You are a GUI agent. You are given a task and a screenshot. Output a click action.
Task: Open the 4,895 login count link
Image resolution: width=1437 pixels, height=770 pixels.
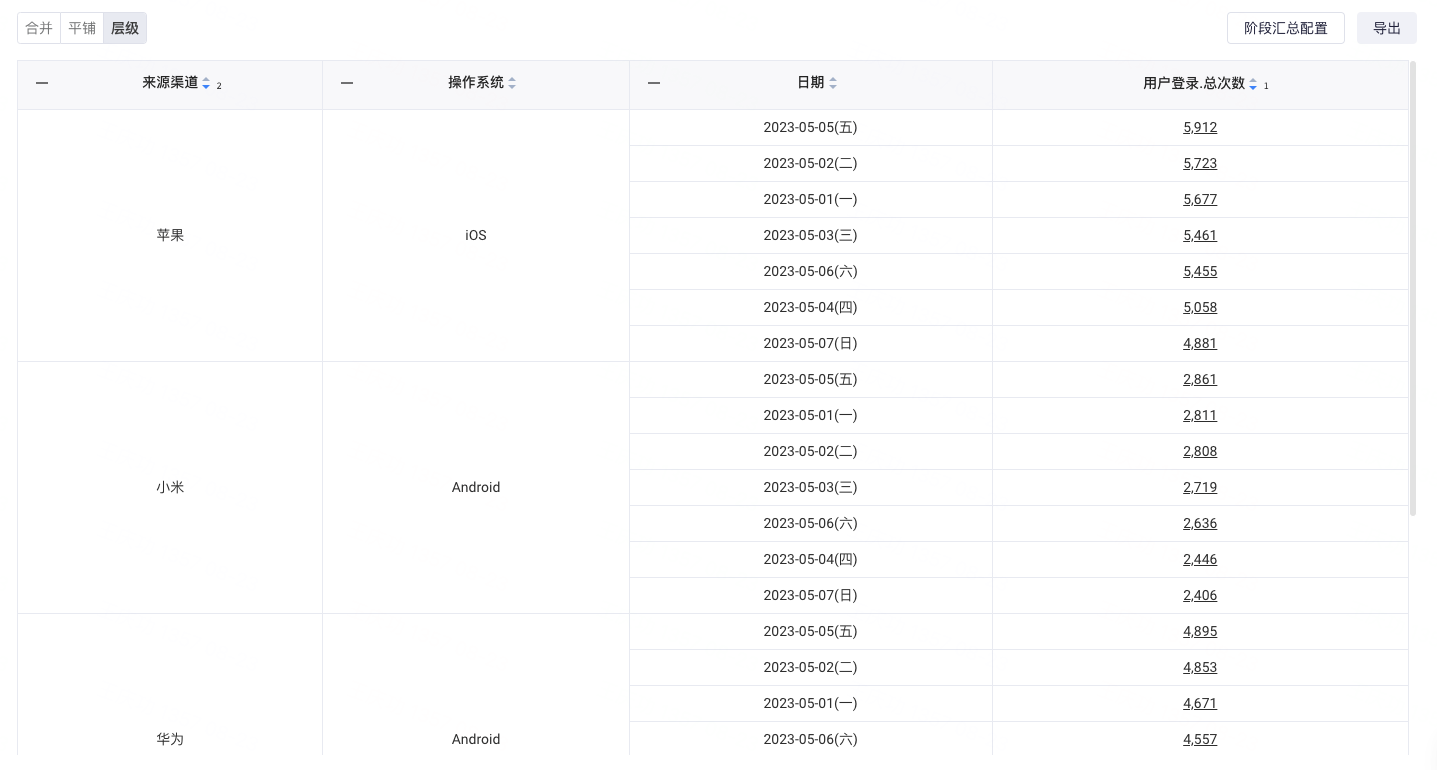(1200, 631)
